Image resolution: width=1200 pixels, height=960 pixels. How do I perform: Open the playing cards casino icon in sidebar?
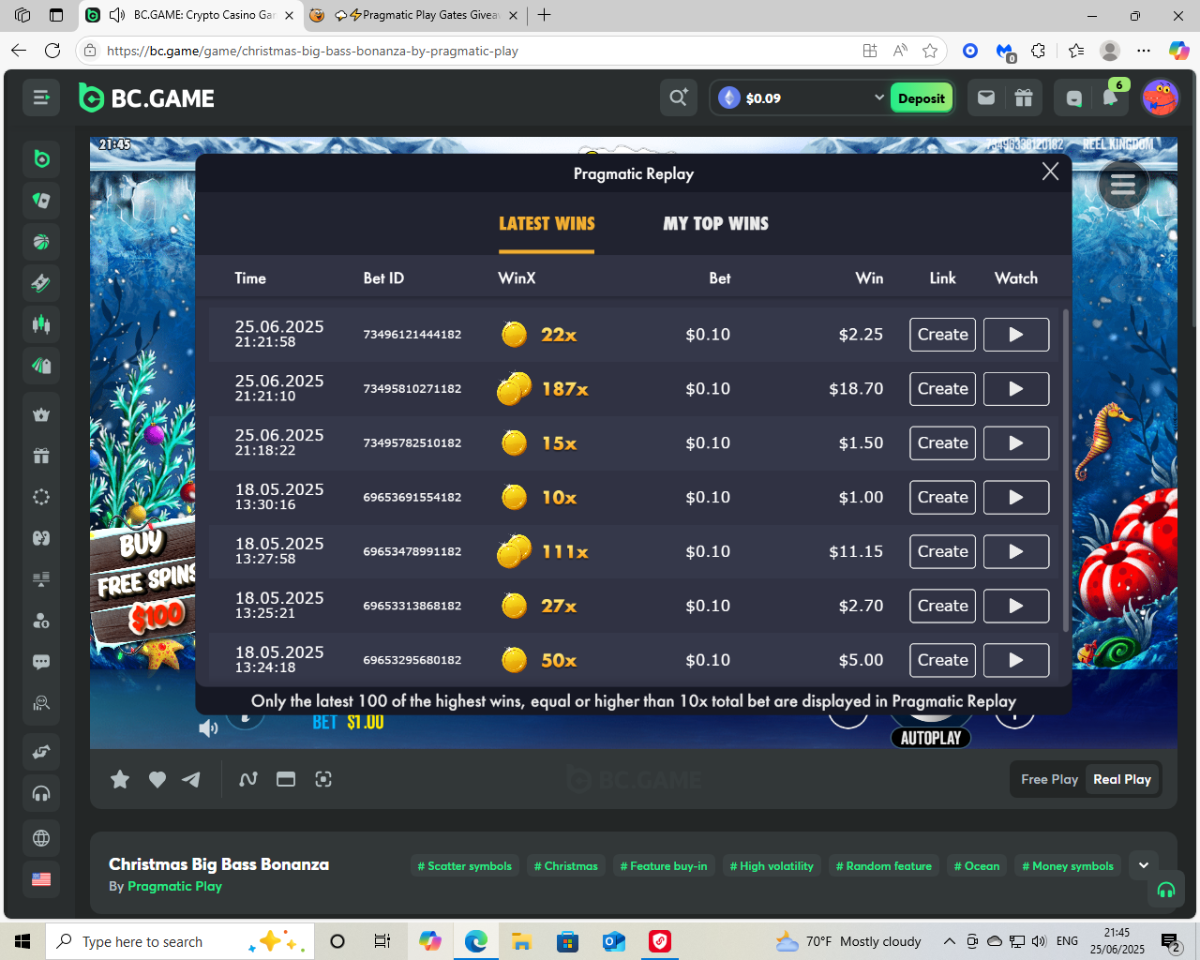coord(41,201)
